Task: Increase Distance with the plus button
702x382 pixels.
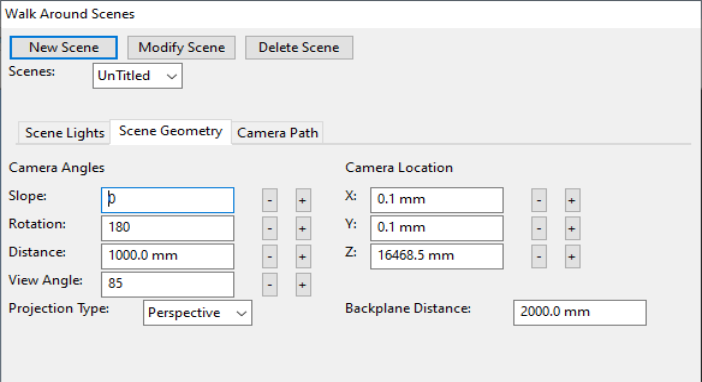Action: [303, 257]
